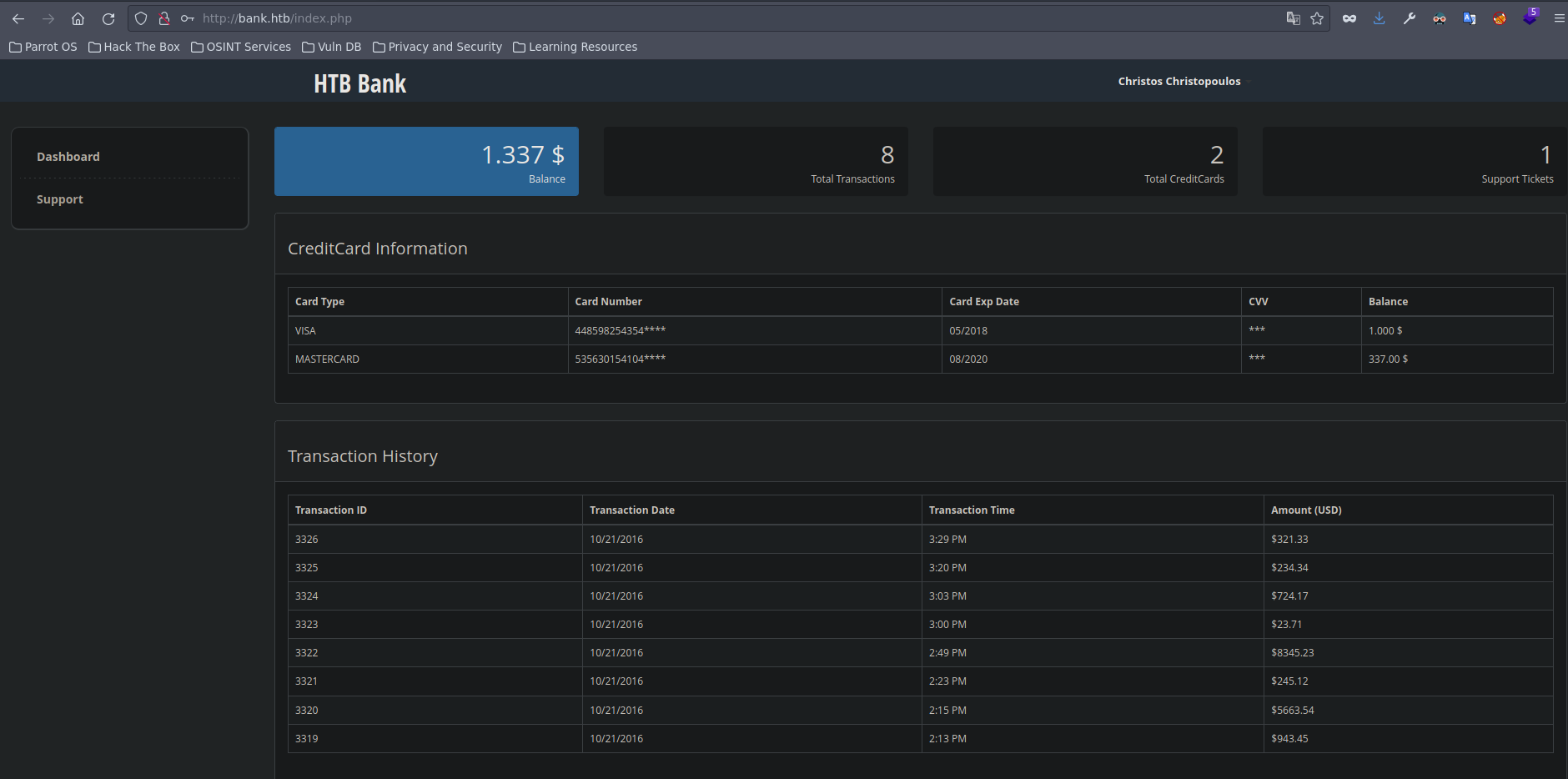
Task: Click the purple stacked-layers extension icon
Action: pyautogui.click(x=1530, y=18)
